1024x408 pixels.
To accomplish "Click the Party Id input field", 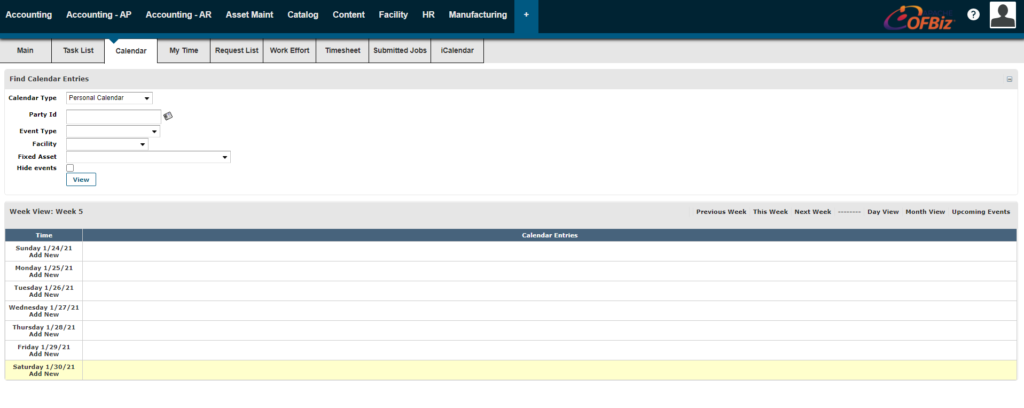I will (x=113, y=116).
